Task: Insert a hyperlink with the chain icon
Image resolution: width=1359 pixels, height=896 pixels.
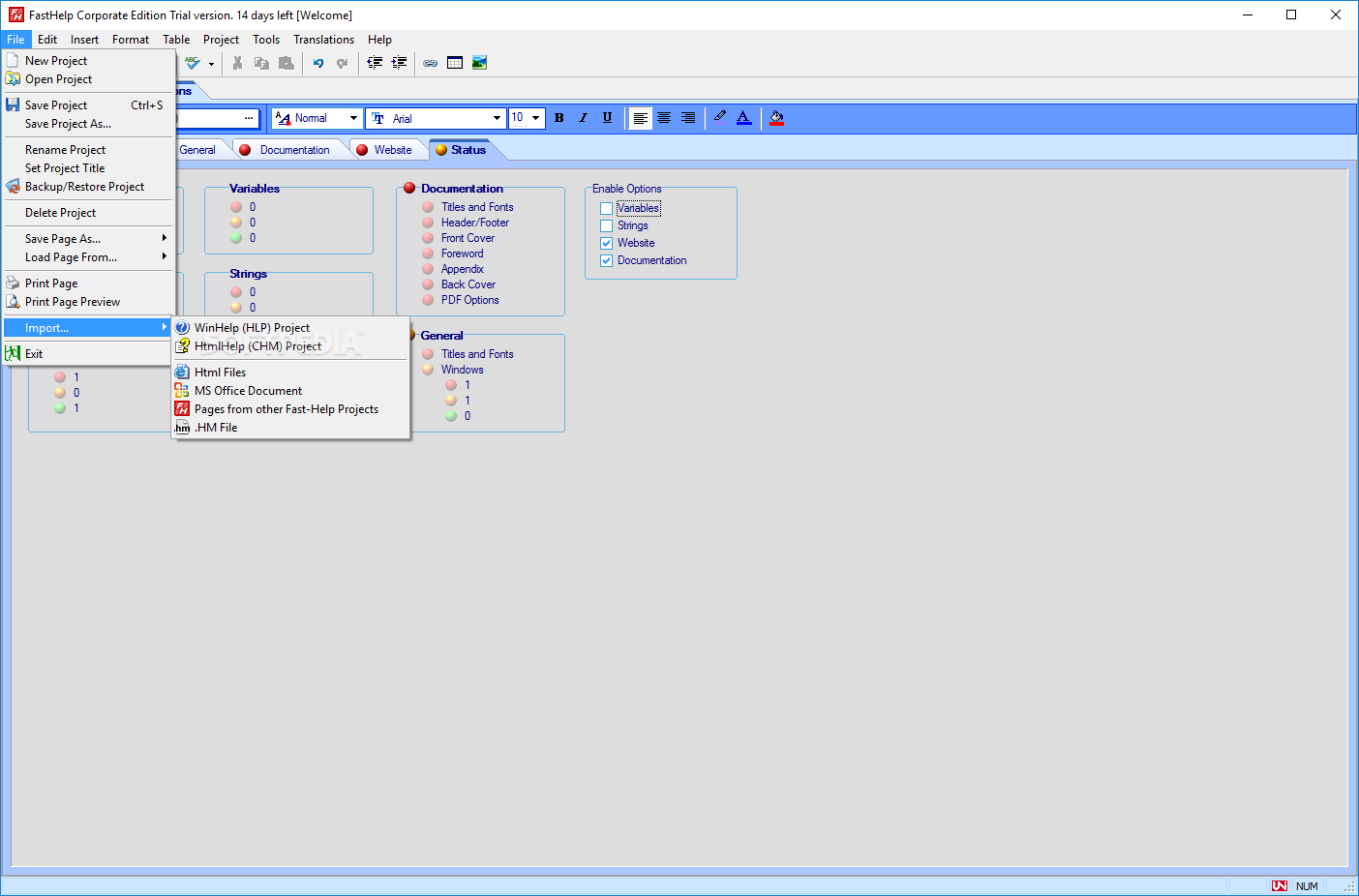Action: pos(430,63)
